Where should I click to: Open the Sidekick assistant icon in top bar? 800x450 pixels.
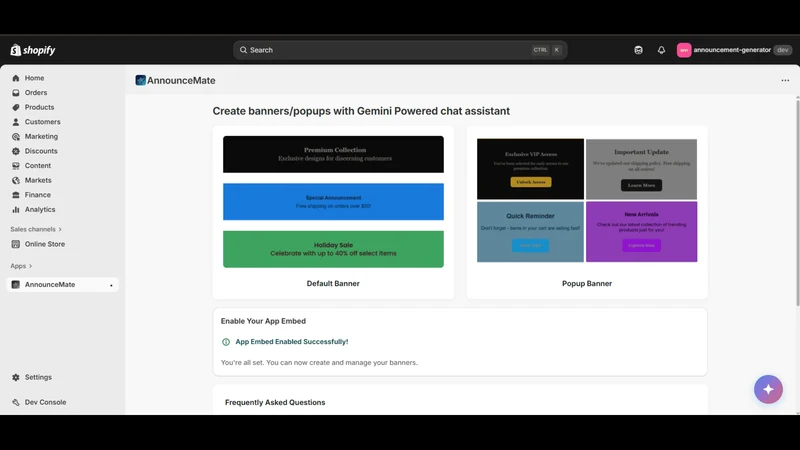click(x=638, y=50)
